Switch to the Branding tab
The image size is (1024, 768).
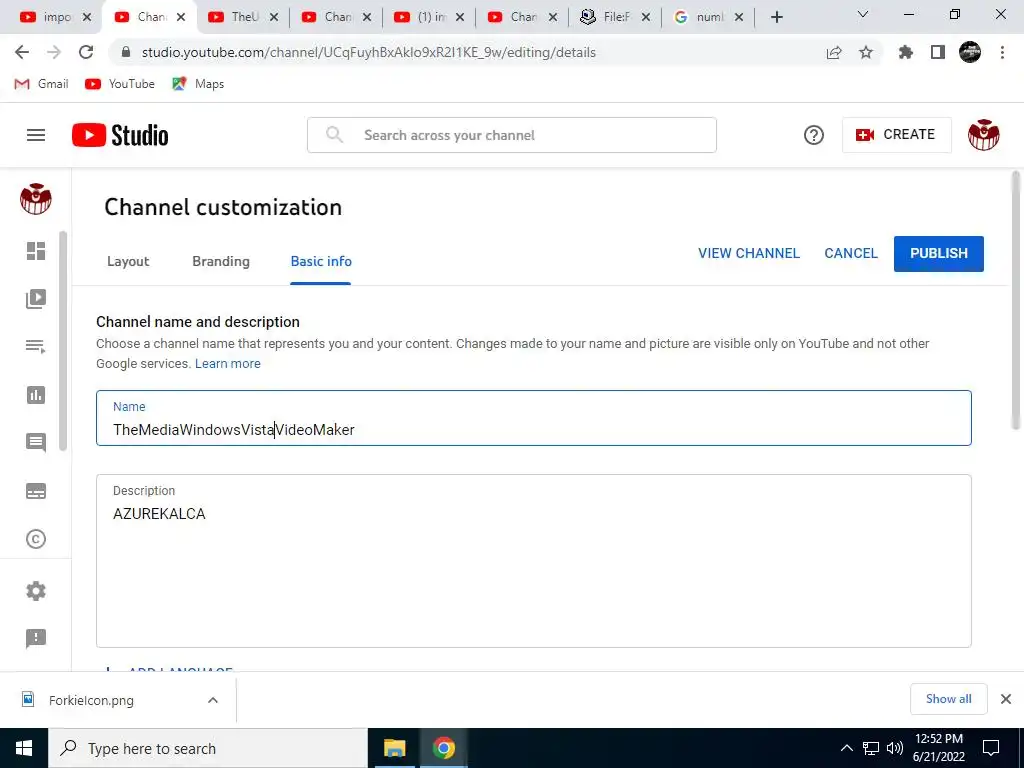(221, 261)
